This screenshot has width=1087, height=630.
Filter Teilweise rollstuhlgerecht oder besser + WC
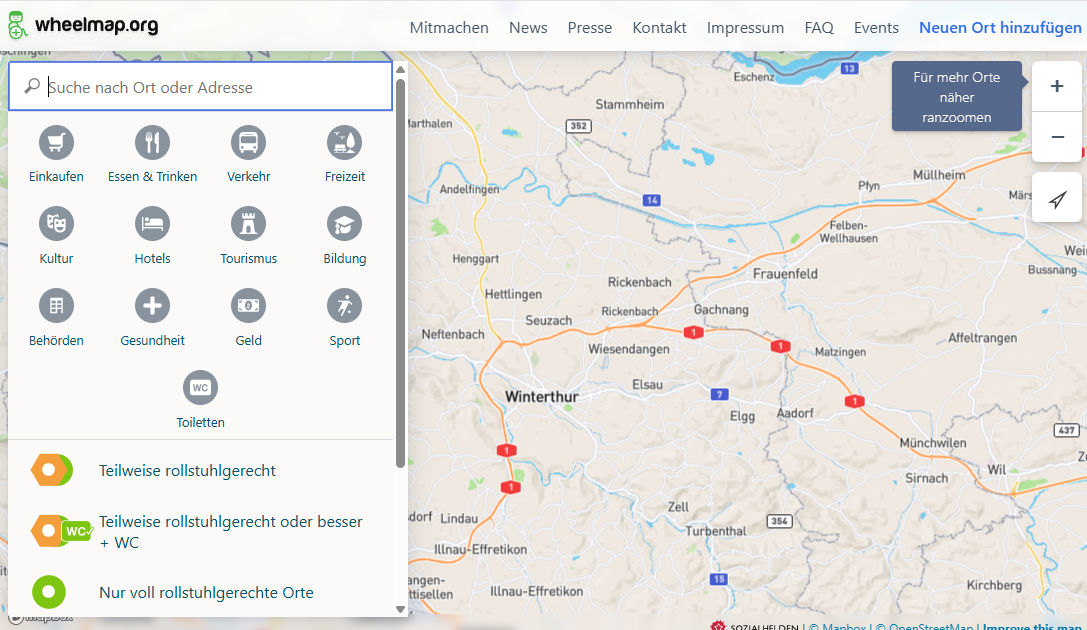click(x=201, y=532)
